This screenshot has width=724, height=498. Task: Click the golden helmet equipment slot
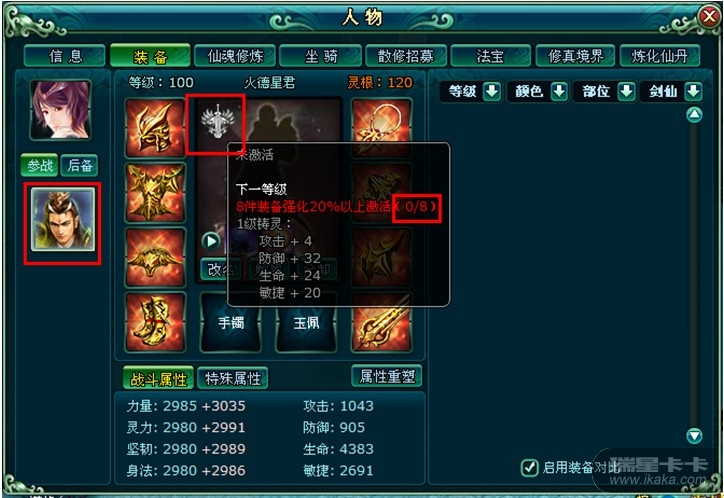pyautogui.click(x=155, y=128)
